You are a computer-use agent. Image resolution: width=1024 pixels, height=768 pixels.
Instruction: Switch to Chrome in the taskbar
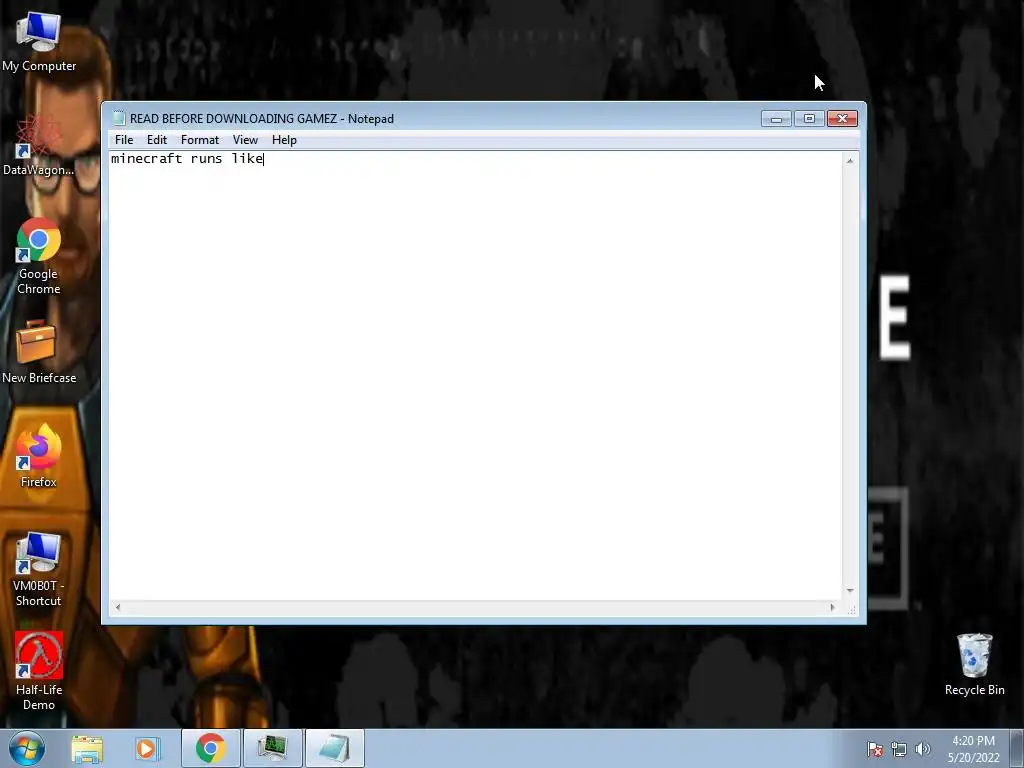point(210,748)
